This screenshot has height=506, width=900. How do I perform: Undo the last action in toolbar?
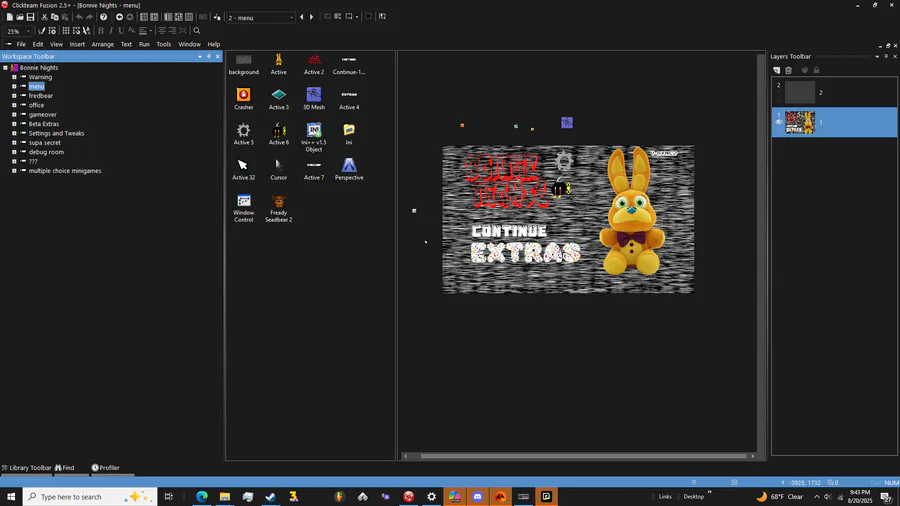click(x=79, y=17)
